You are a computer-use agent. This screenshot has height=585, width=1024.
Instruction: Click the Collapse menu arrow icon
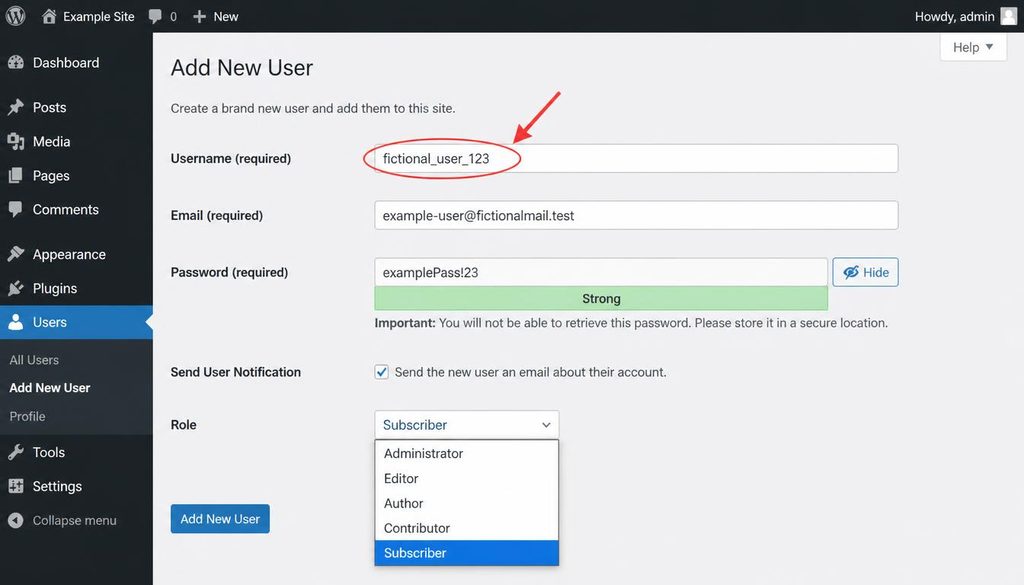tap(16, 520)
